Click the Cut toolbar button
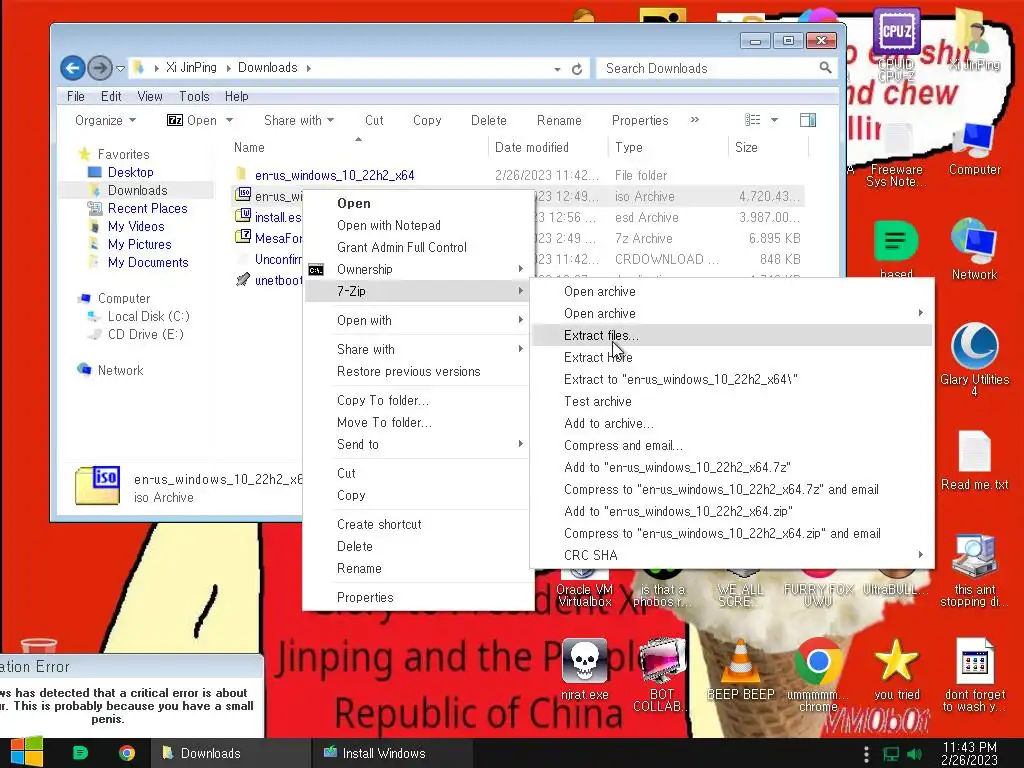The height and width of the screenshot is (768, 1024). pos(374,120)
